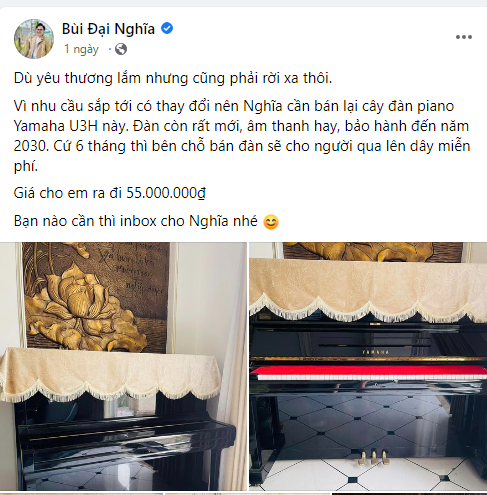487x495 pixels.
Task: Click the 'Yamaha U3H' text in the post
Action: tap(56, 126)
